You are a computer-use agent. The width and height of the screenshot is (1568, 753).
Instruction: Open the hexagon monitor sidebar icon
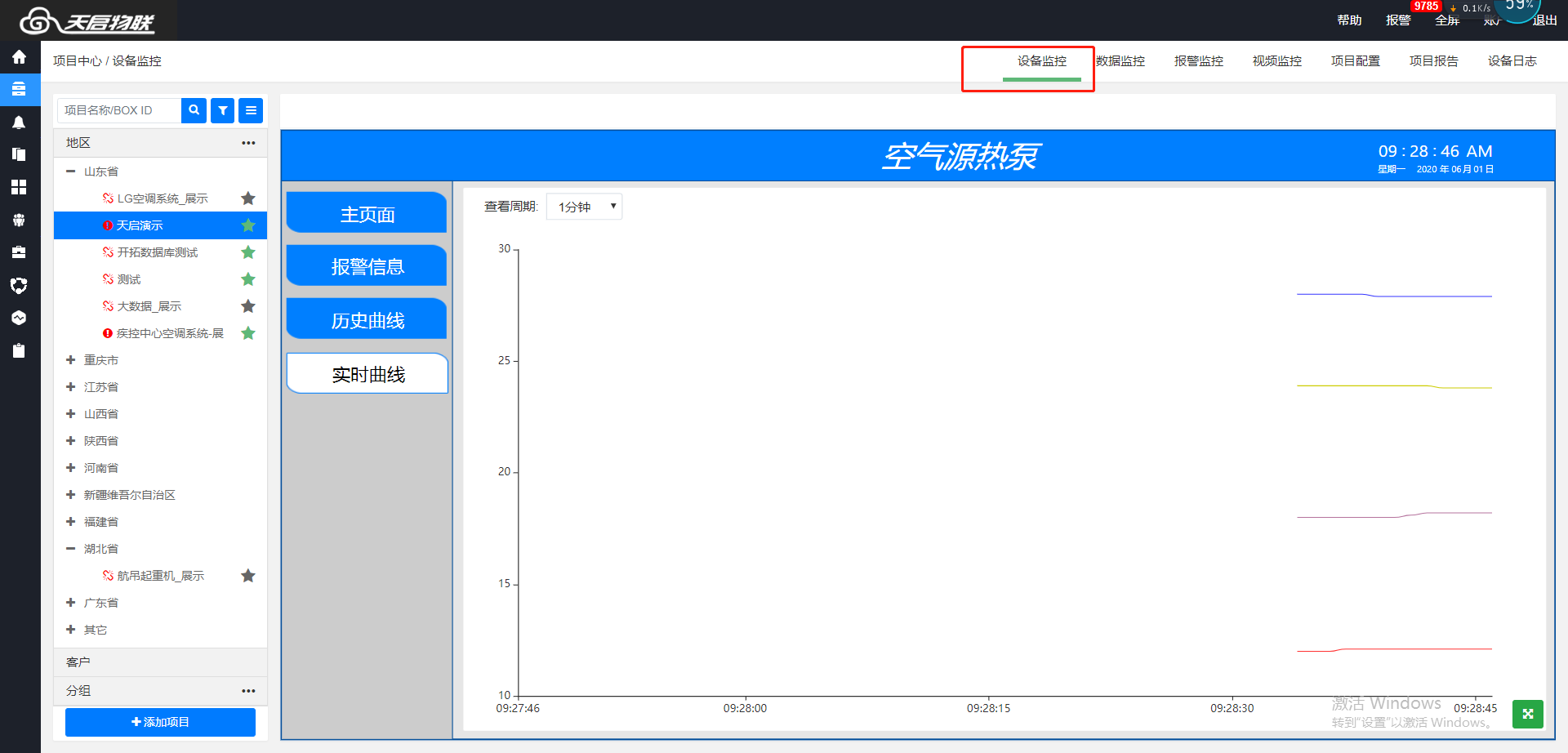pyautogui.click(x=19, y=318)
